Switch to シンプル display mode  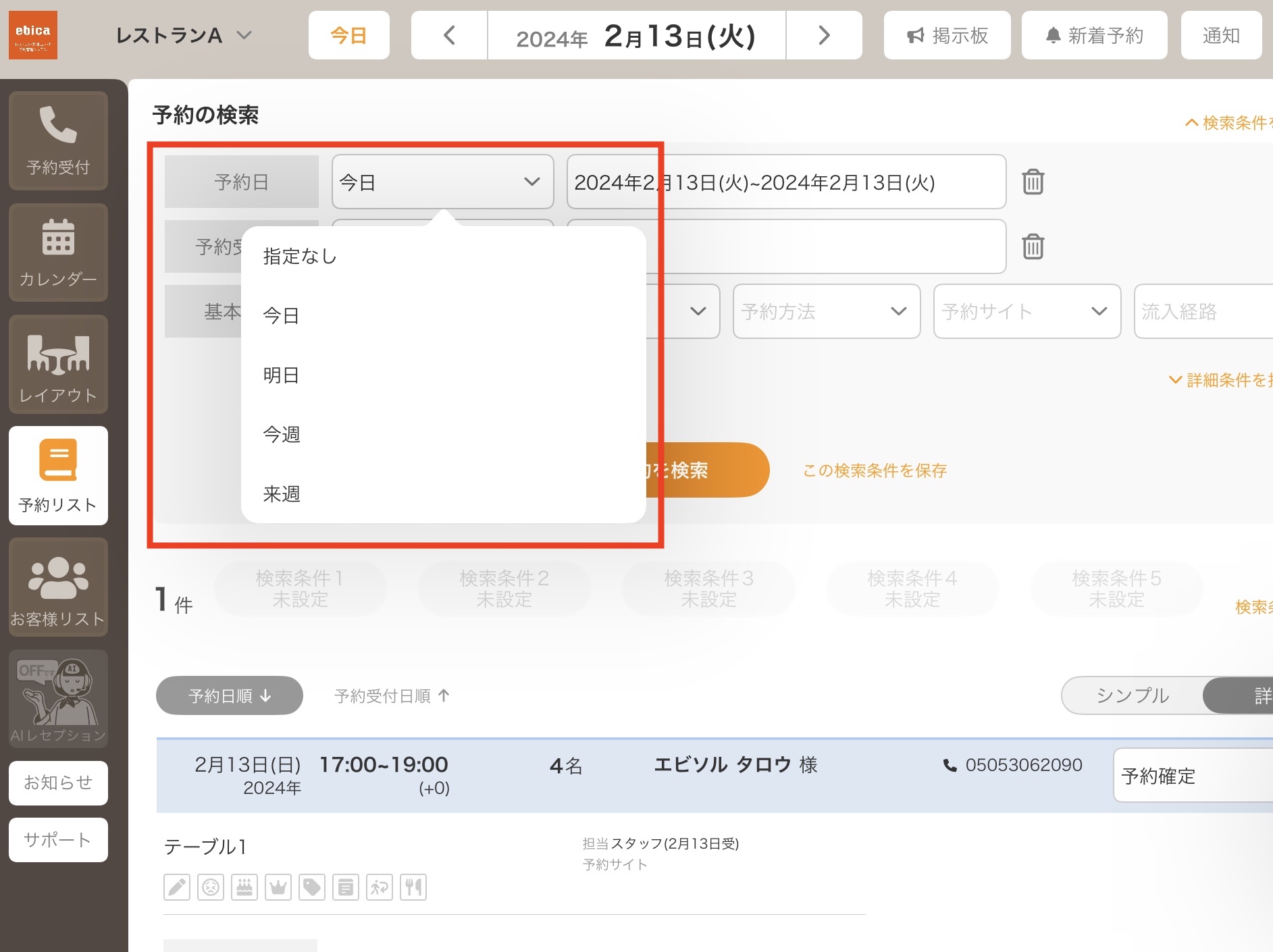coord(1133,695)
